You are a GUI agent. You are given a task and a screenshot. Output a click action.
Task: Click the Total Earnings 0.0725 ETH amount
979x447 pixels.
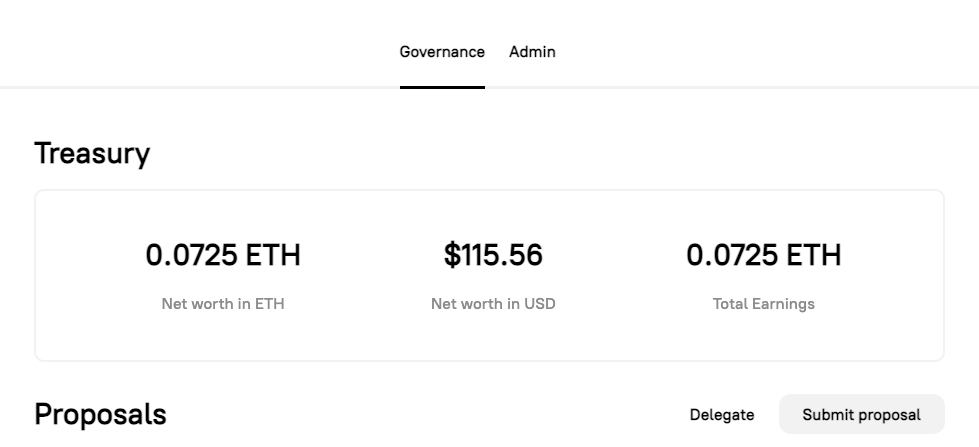tap(763, 256)
